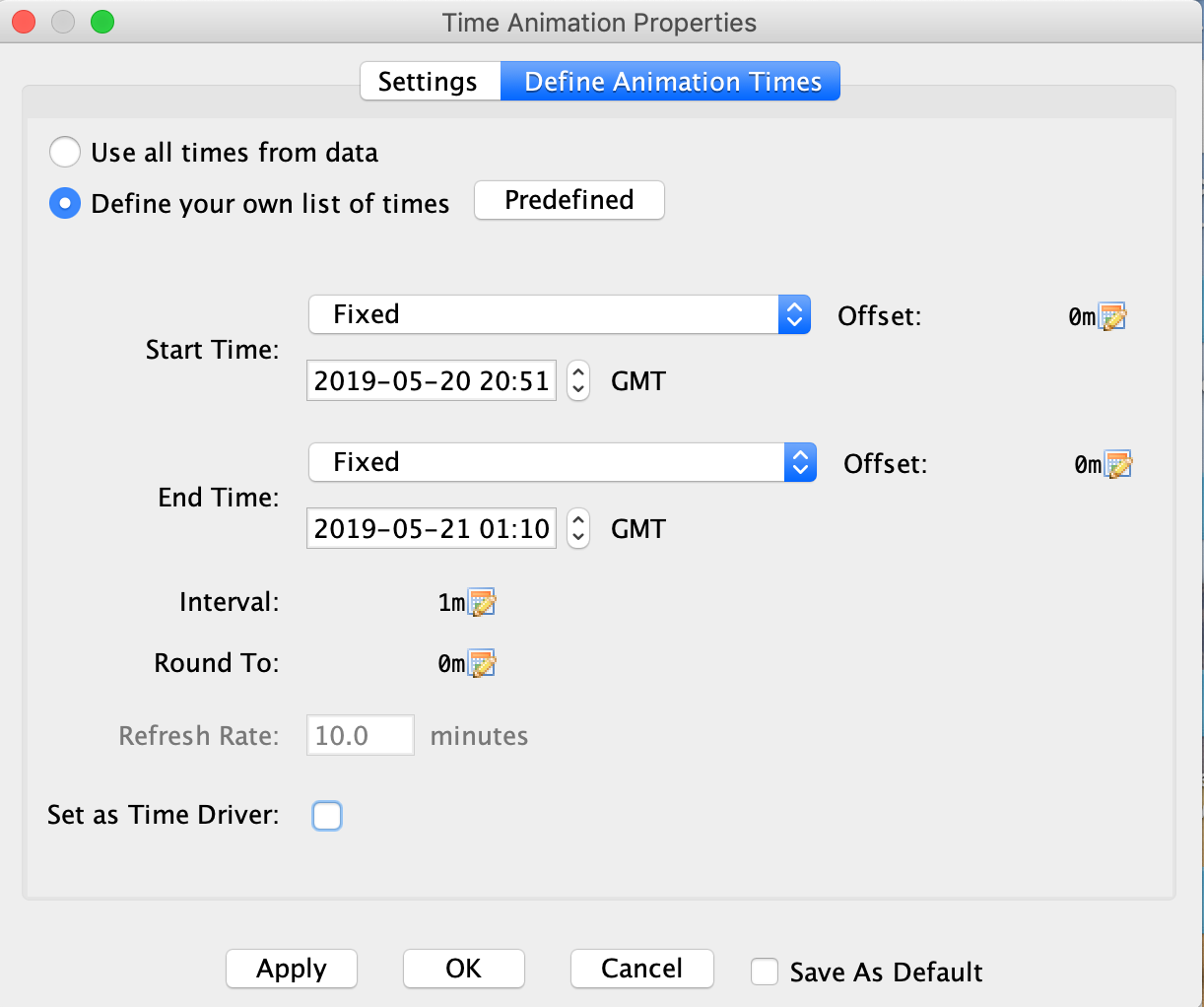Click the Start Time date field

[432, 381]
